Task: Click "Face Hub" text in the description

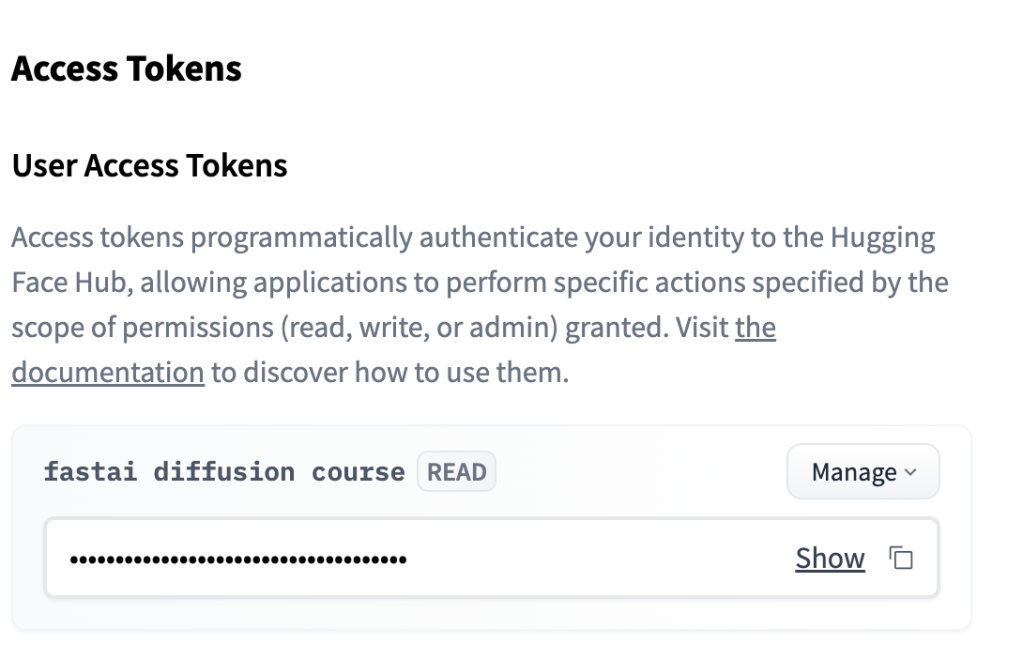Action: [x=69, y=283]
